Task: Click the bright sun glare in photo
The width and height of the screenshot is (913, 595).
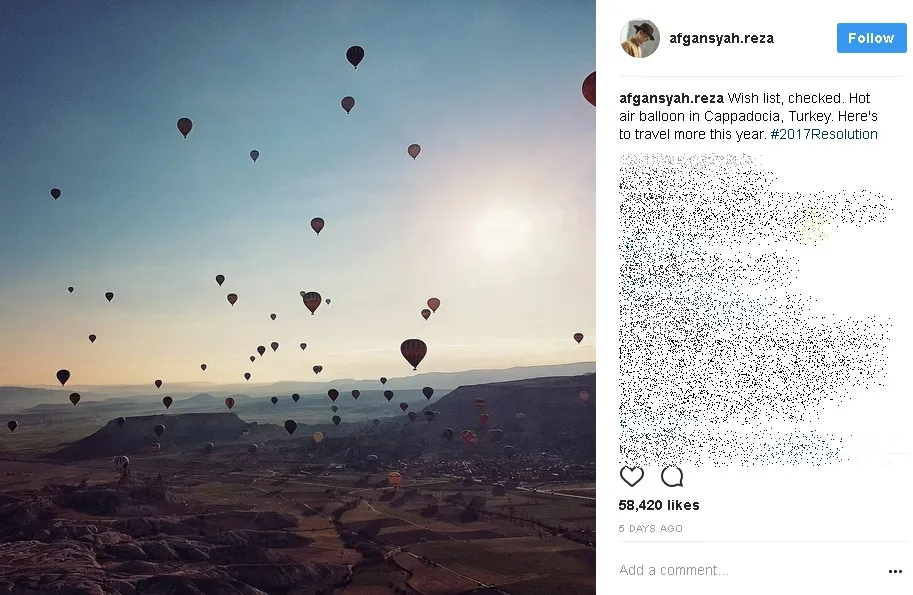Action: pos(502,231)
